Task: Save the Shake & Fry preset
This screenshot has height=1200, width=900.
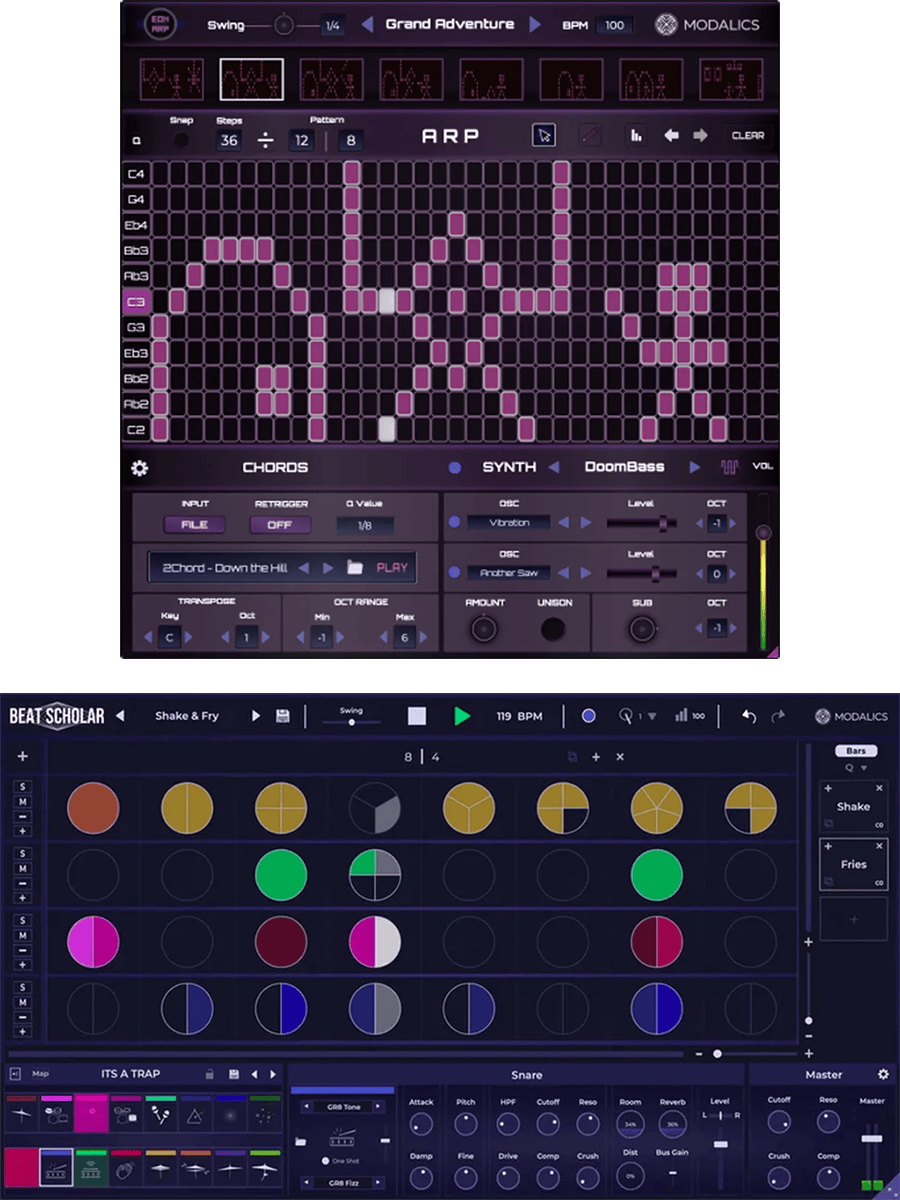Action: coord(283,716)
